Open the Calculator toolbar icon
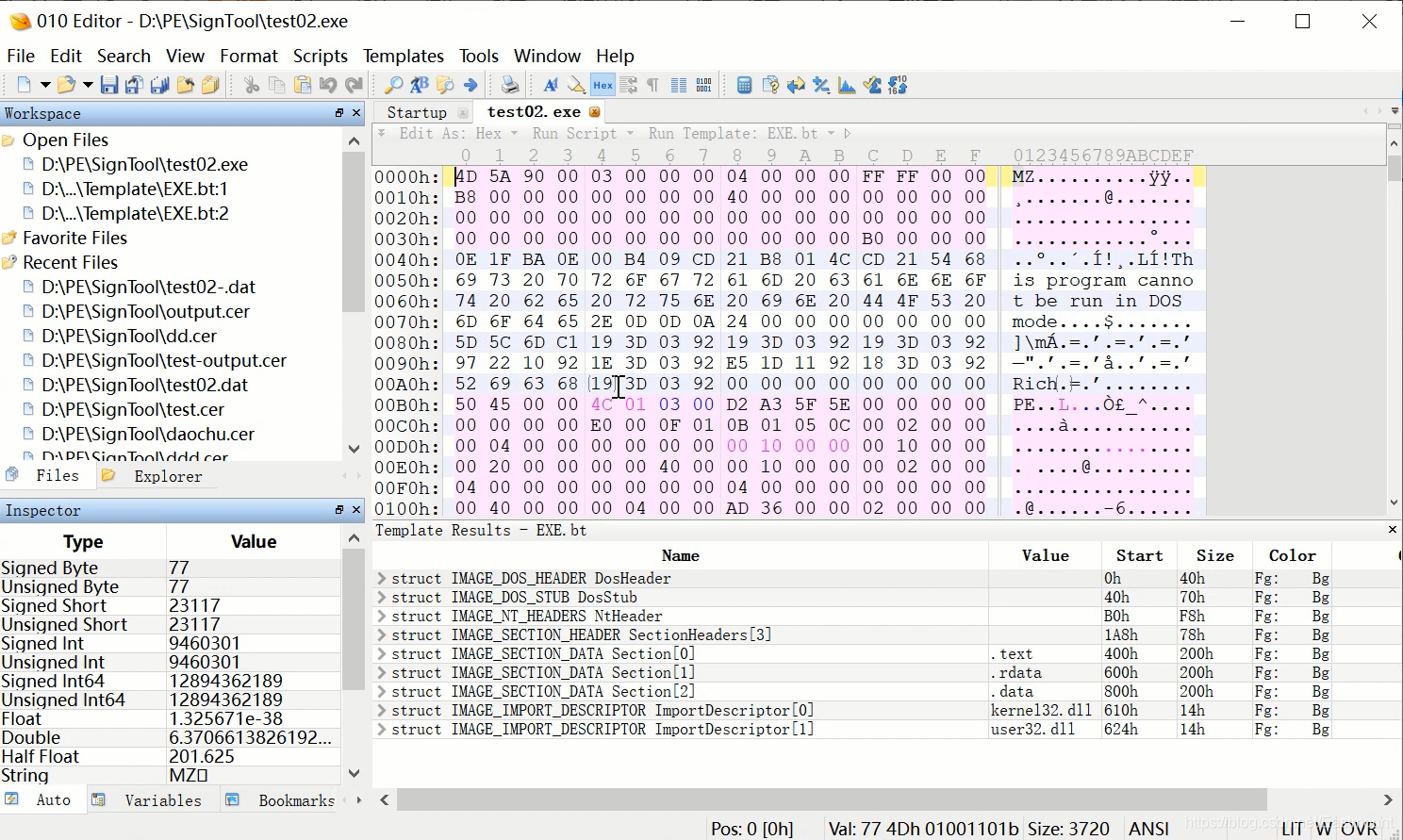This screenshot has width=1403, height=840. pyautogui.click(x=744, y=85)
